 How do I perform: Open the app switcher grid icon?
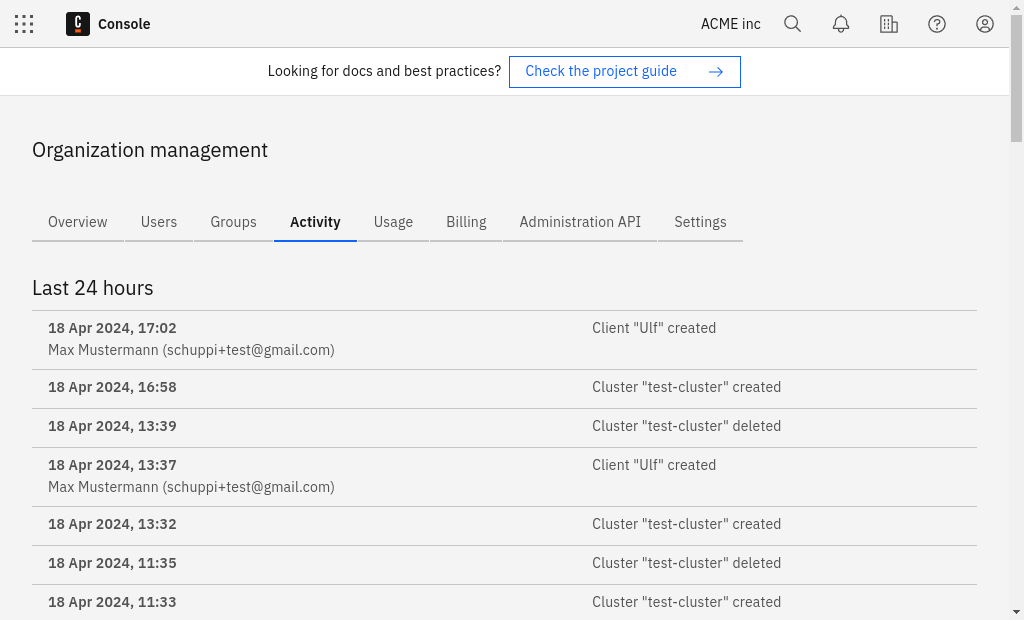pyautogui.click(x=24, y=24)
